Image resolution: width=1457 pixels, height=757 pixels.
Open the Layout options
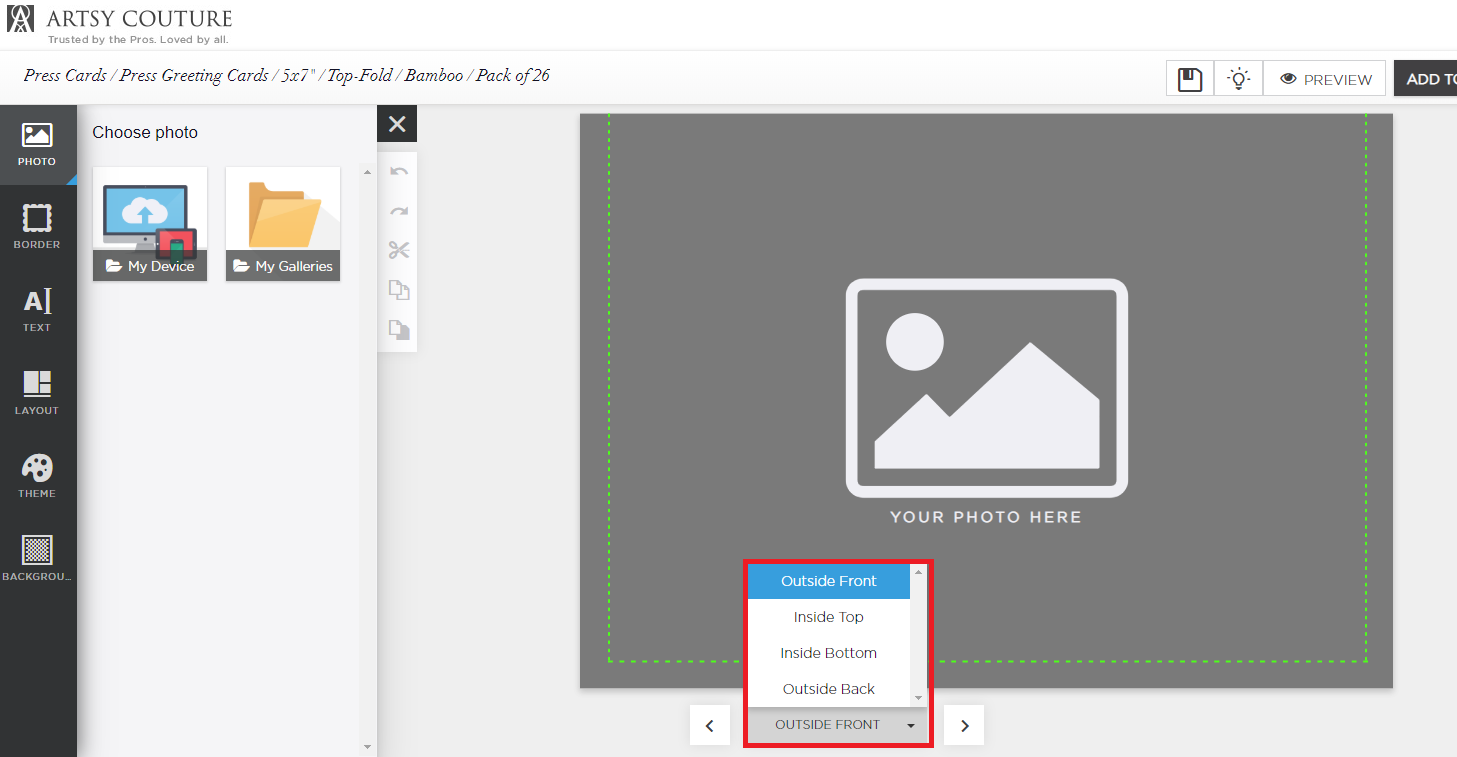tap(37, 393)
